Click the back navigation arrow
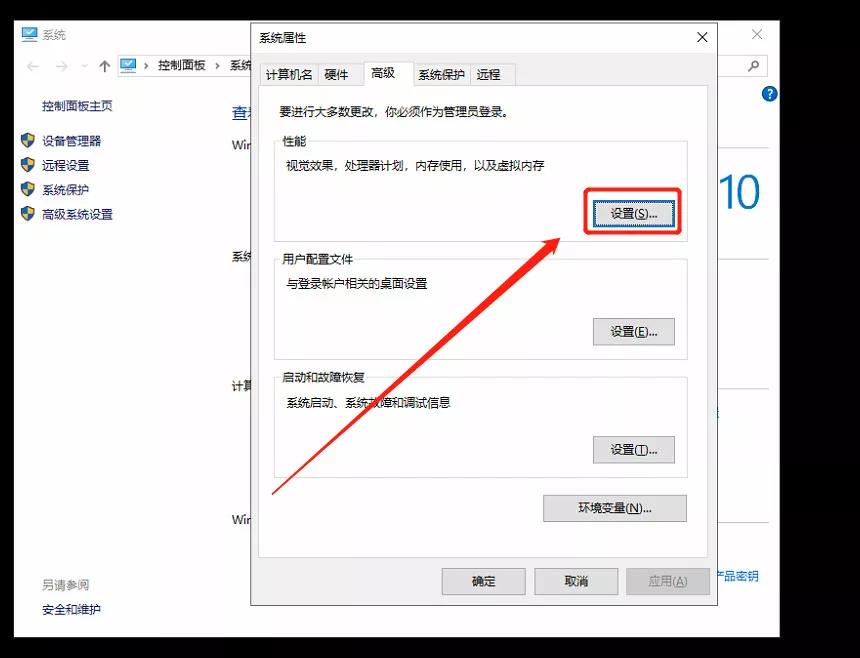 (31, 66)
